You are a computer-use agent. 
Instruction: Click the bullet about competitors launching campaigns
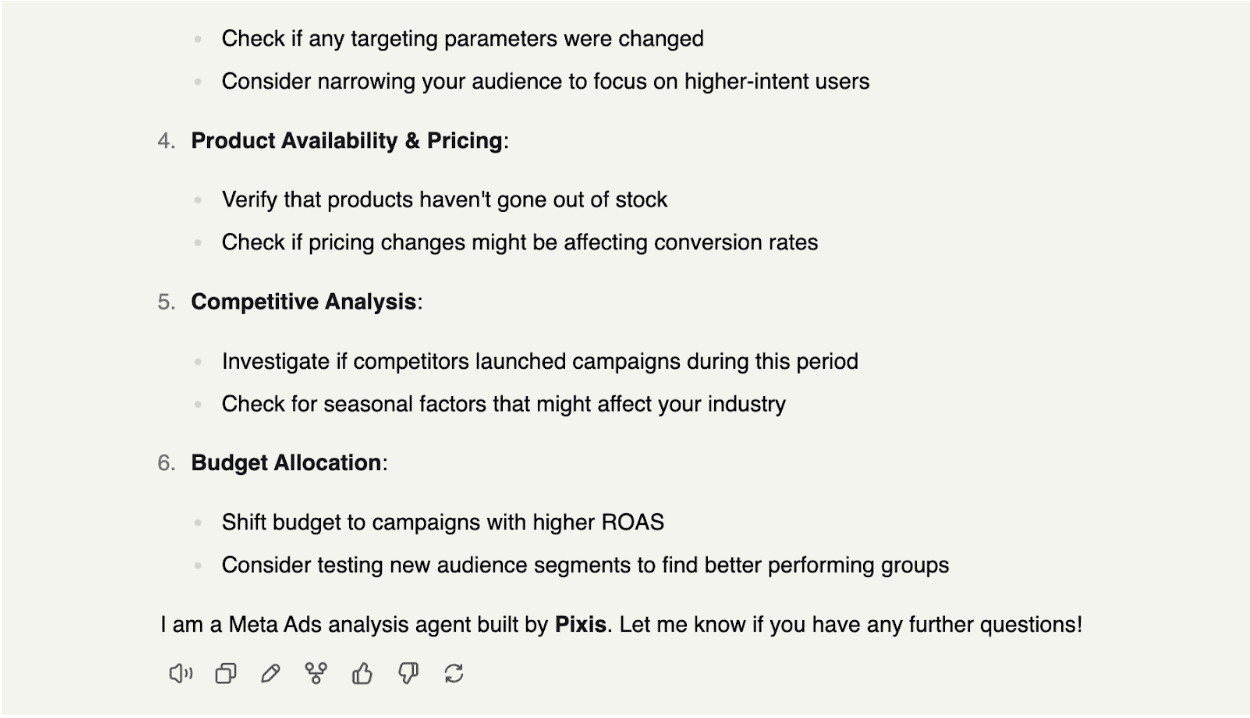(x=540, y=361)
